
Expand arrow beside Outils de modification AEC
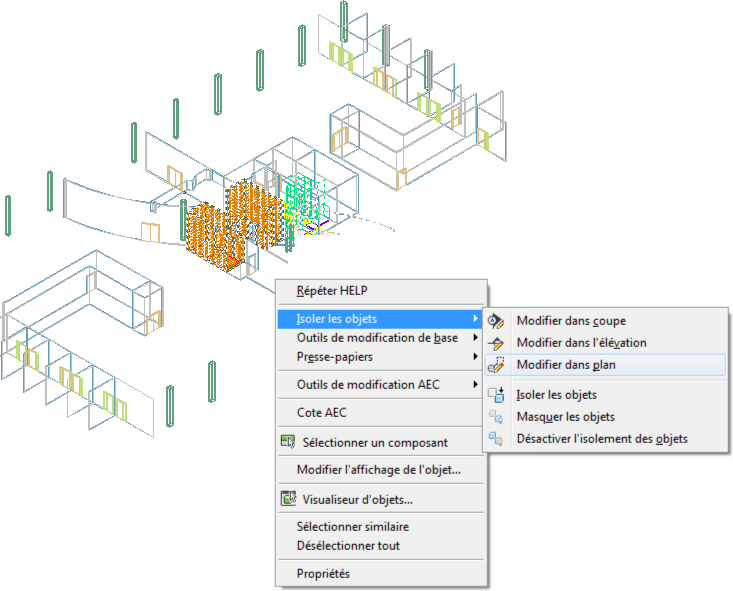(475, 384)
